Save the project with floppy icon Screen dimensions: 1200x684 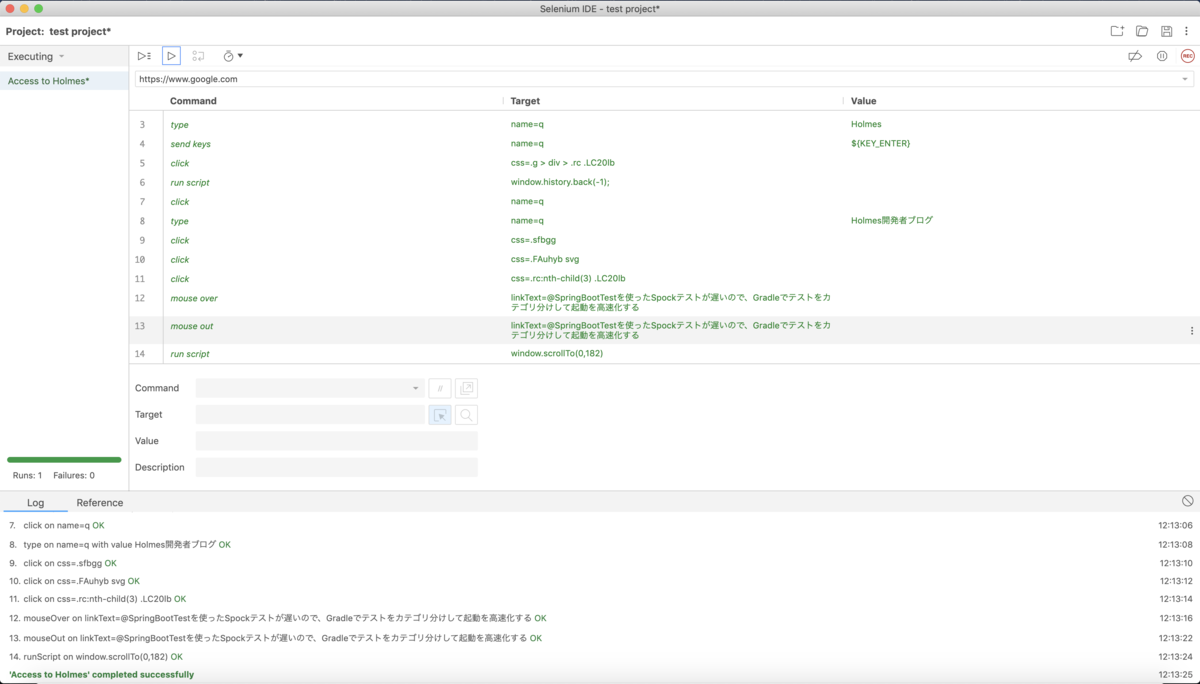point(1166,32)
